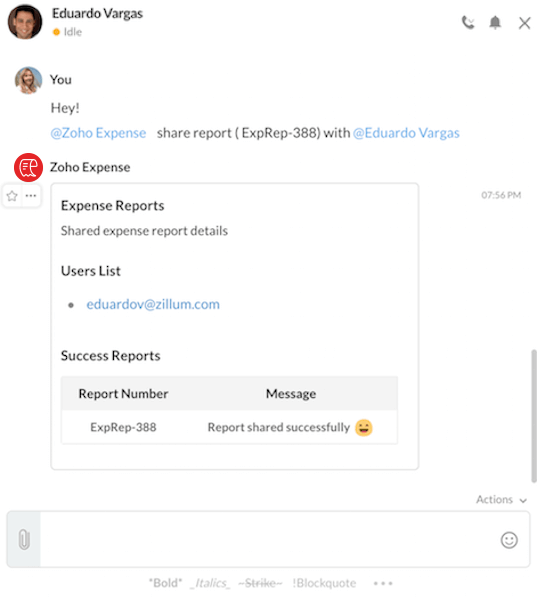The image size is (537, 600).
Task: Click the ExpRep-388 cell in the table
Action: pos(123,427)
